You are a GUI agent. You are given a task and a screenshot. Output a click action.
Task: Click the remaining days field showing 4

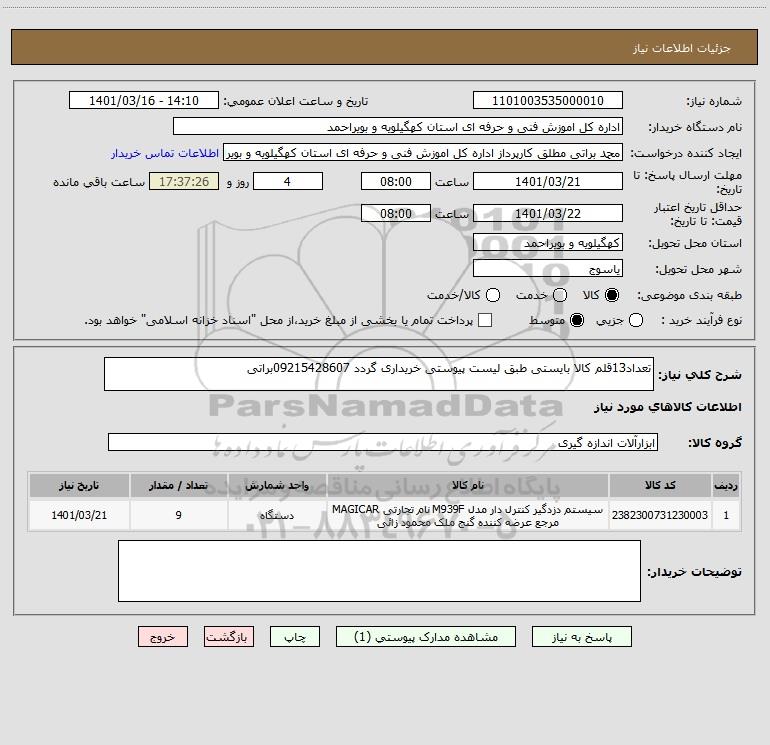(x=288, y=182)
